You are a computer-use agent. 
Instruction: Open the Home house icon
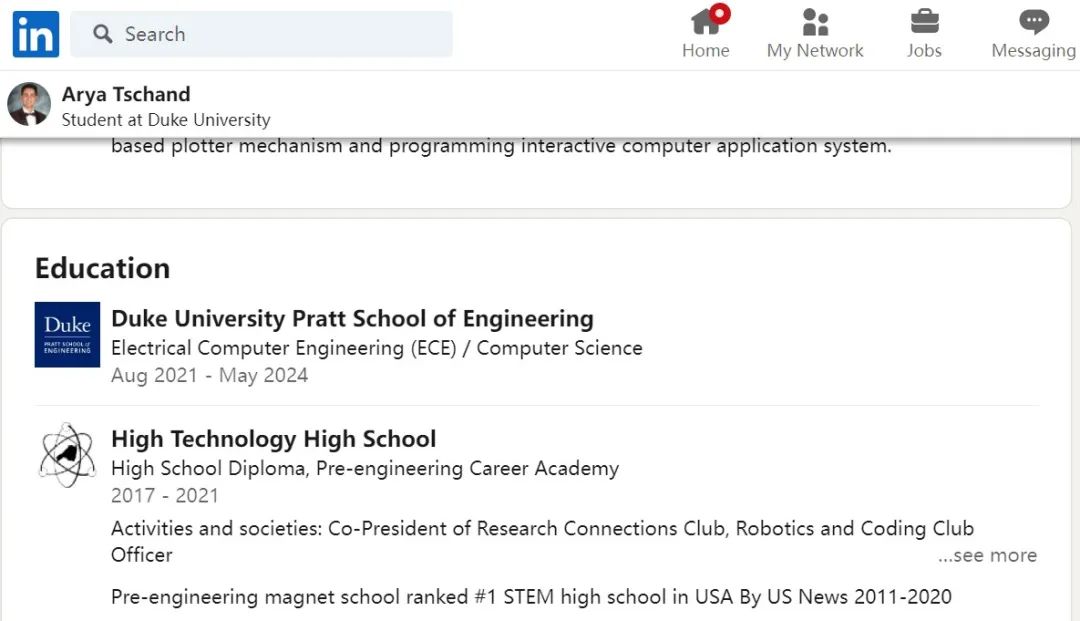706,21
